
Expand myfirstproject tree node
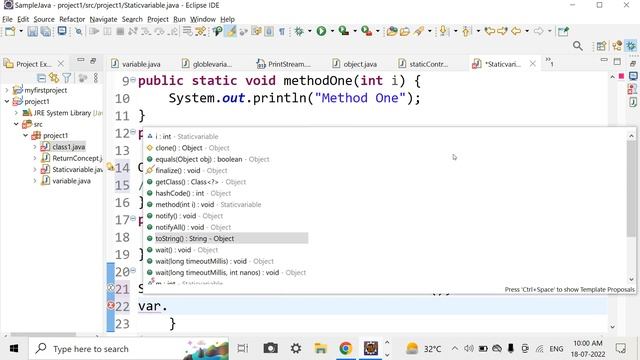[7, 90]
